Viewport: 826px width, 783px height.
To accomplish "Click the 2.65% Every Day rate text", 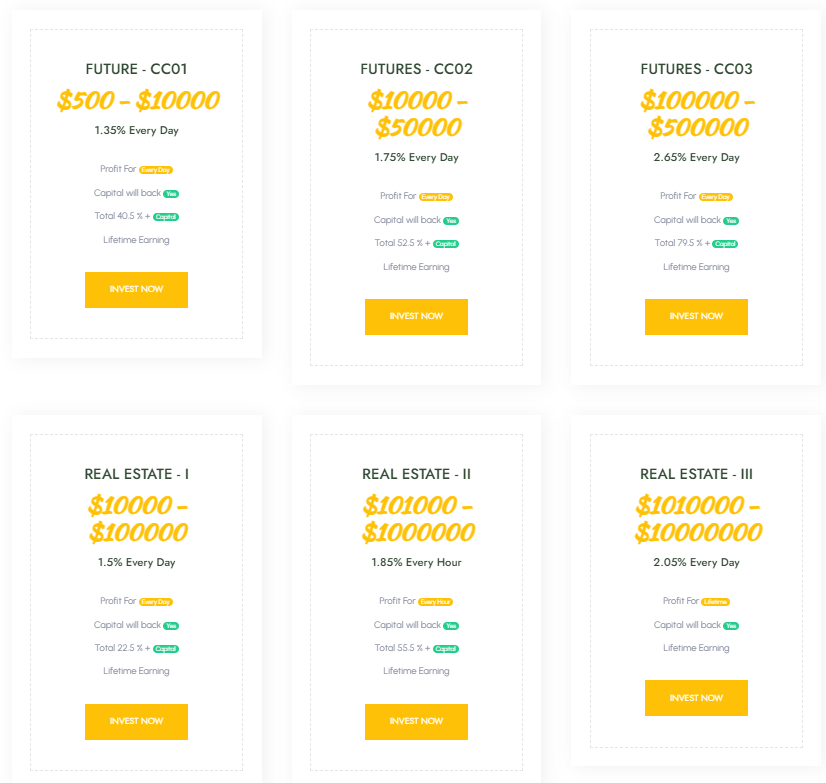I will [x=696, y=157].
